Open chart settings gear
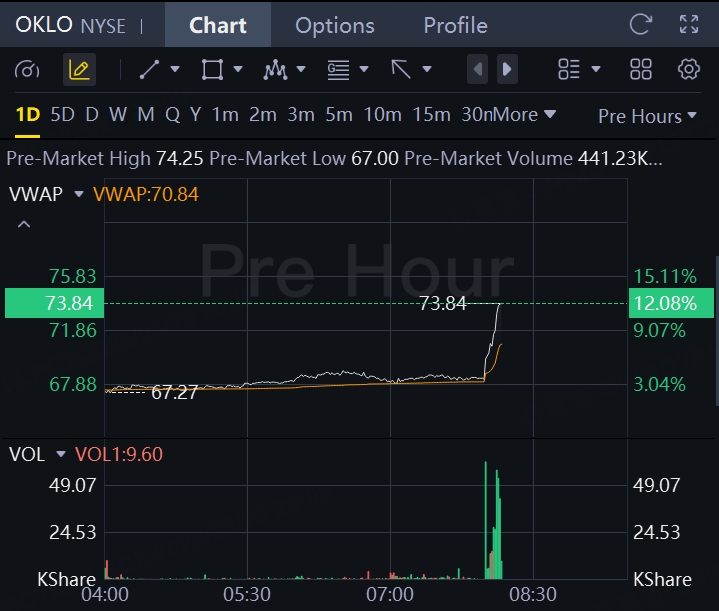 pos(689,69)
